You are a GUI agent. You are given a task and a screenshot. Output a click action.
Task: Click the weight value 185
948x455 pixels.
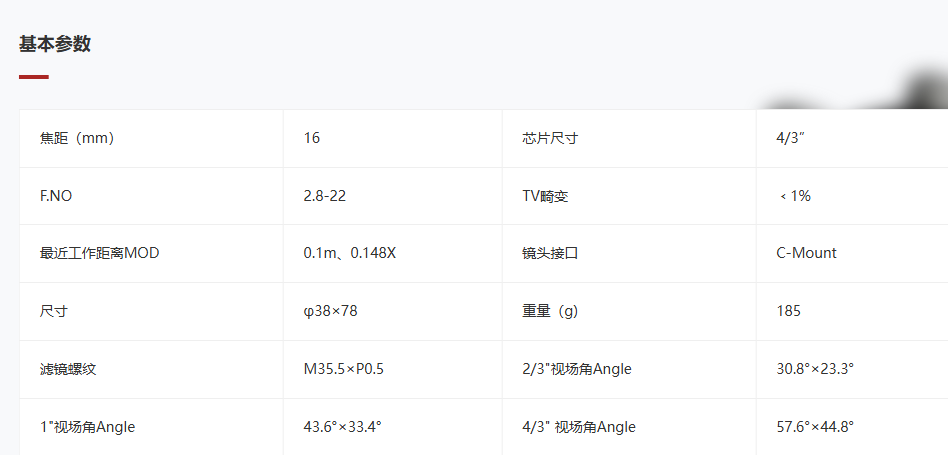click(788, 311)
